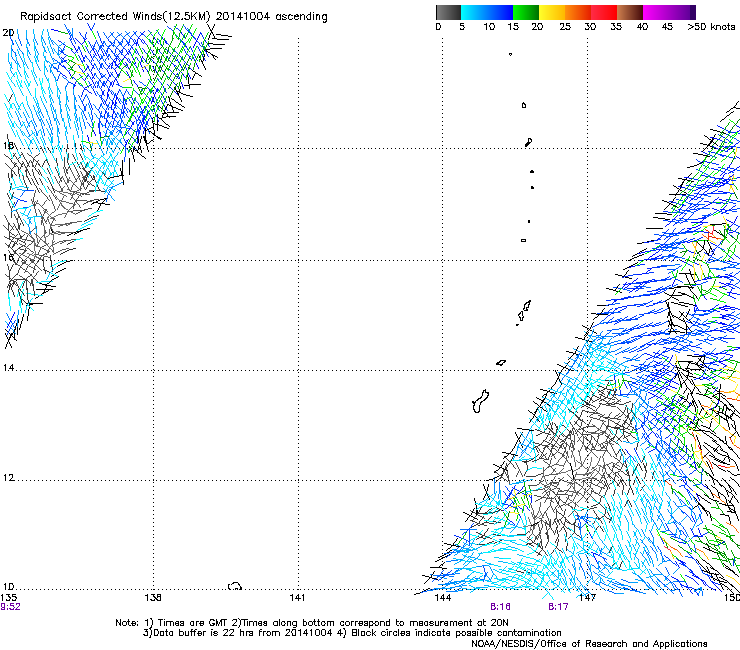Click the '>50 knots' legend label
The width and height of the screenshot is (740, 650).
point(711,26)
